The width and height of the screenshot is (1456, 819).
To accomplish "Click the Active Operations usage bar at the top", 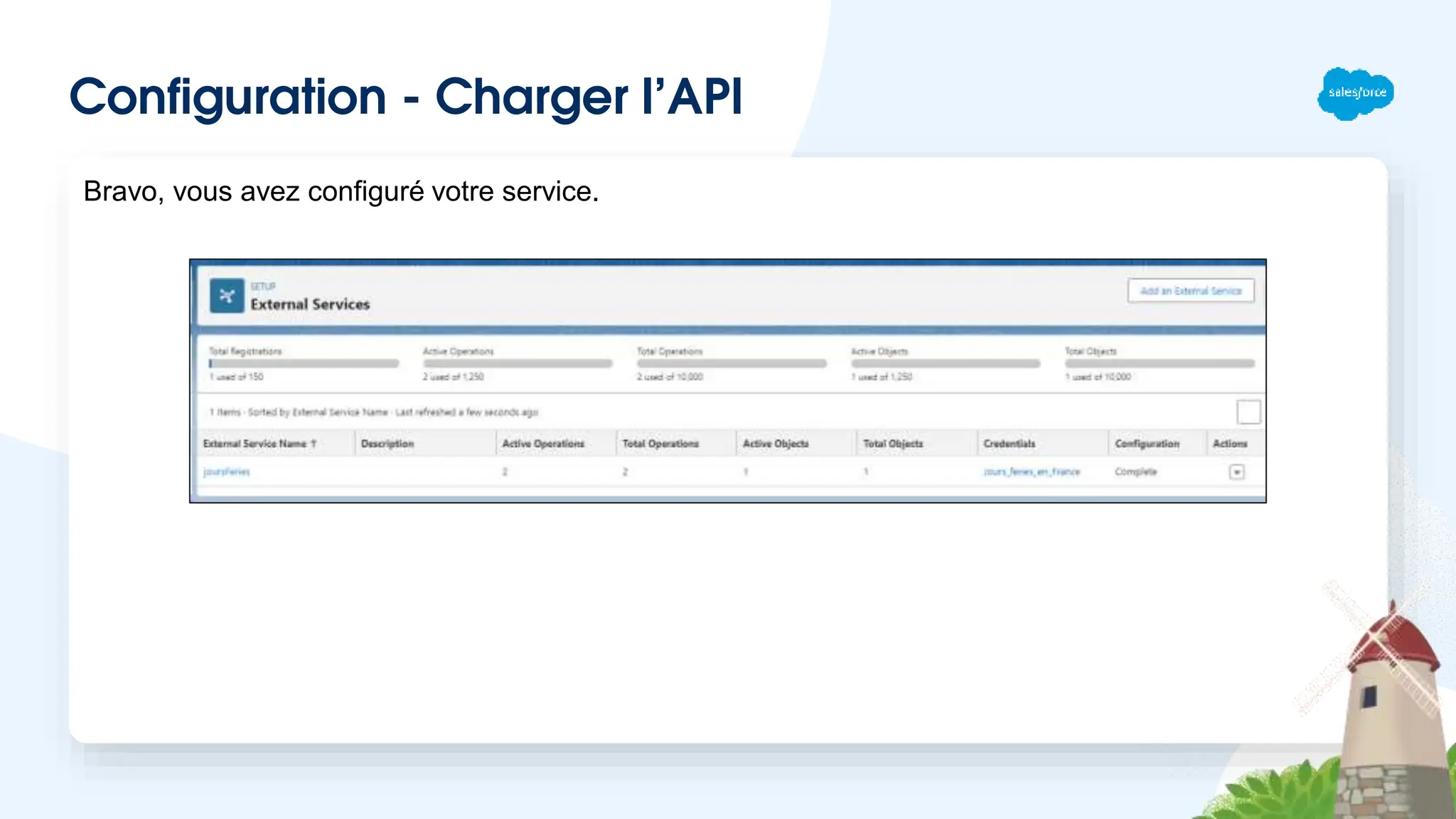I will coord(518,363).
